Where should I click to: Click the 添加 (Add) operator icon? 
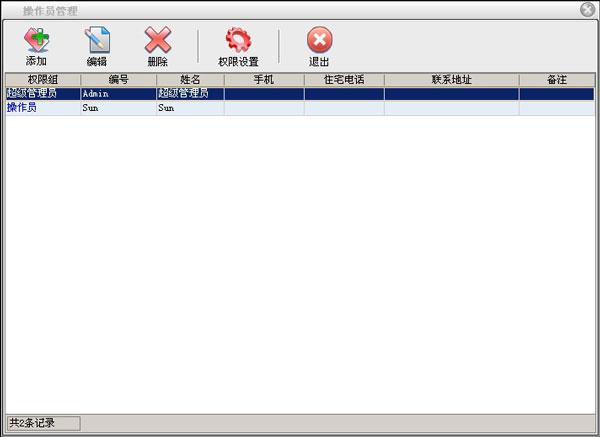tap(36, 41)
